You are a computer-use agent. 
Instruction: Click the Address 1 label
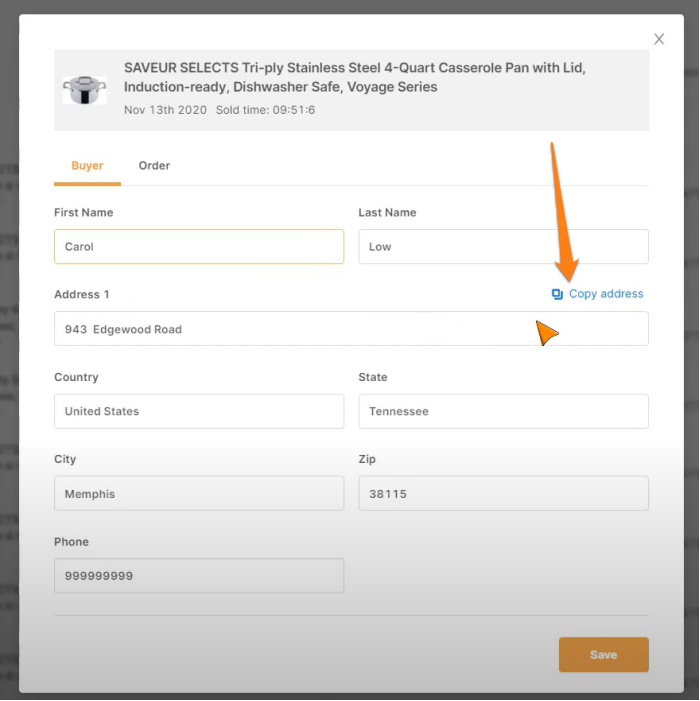click(x=82, y=295)
